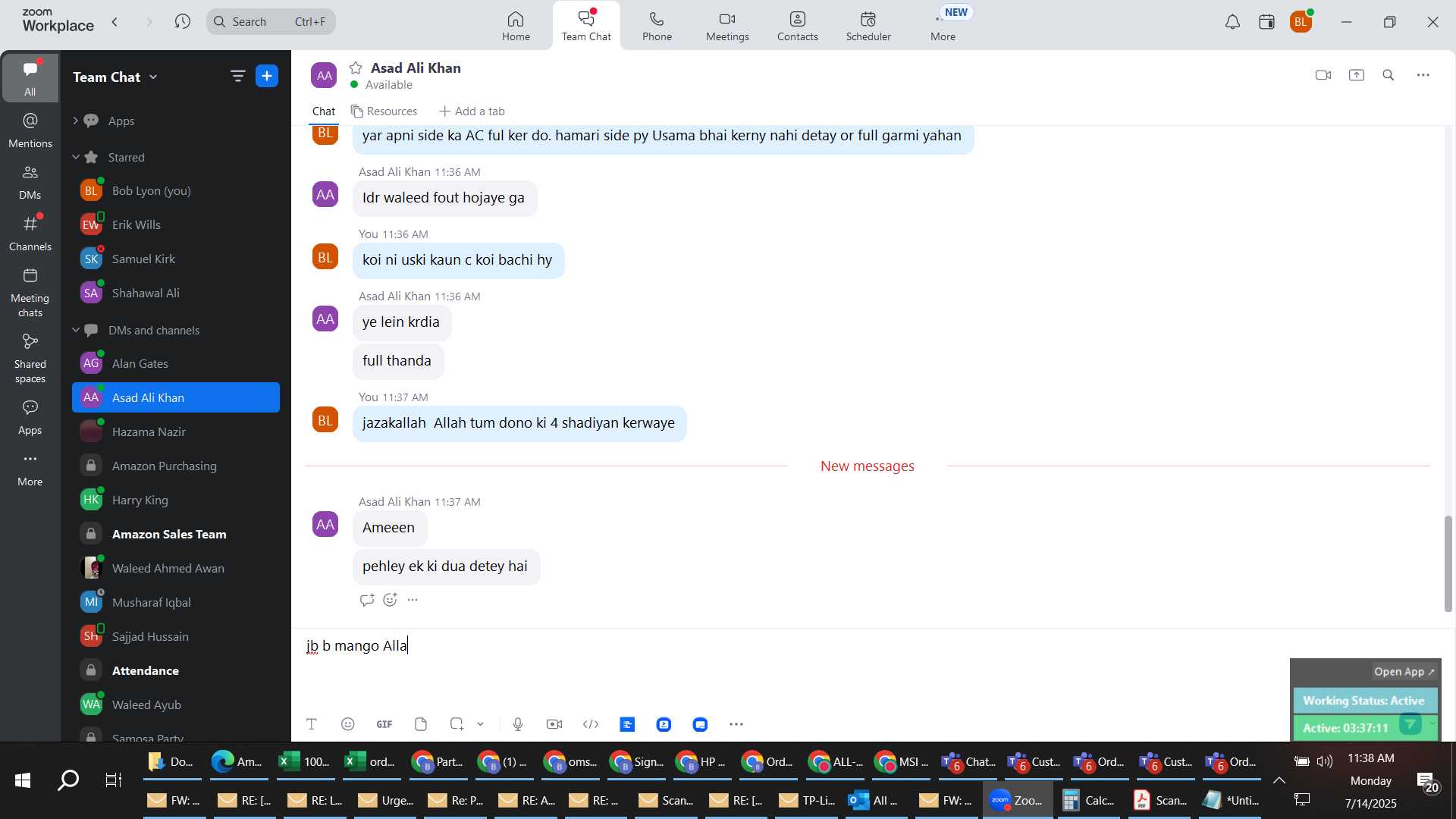Star the Asad Ali Khan conversation
The width and height of the screenshot is (1456, 819).
coord(356,68)
